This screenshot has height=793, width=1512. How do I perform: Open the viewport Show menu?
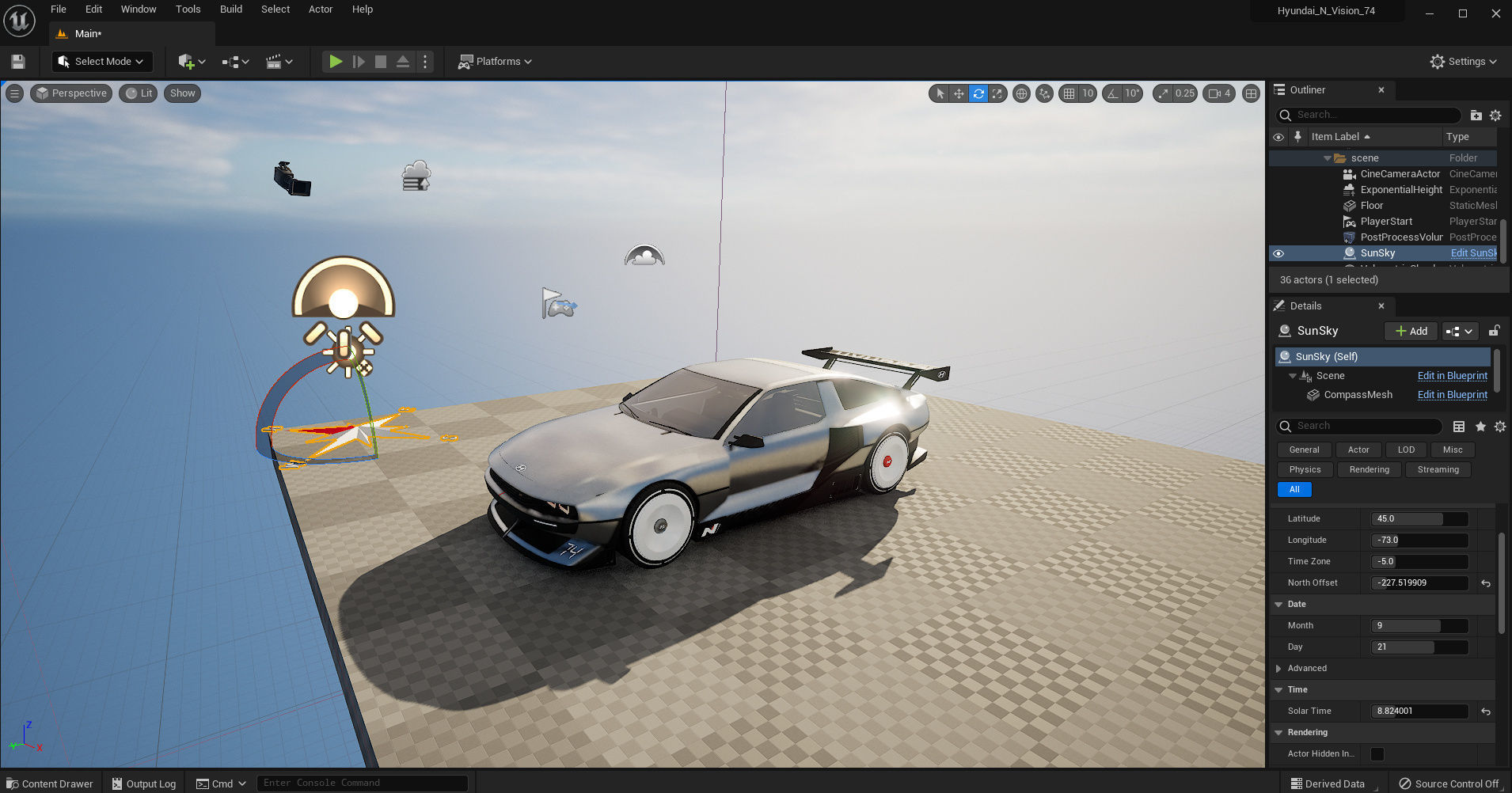tap(182, 93)
